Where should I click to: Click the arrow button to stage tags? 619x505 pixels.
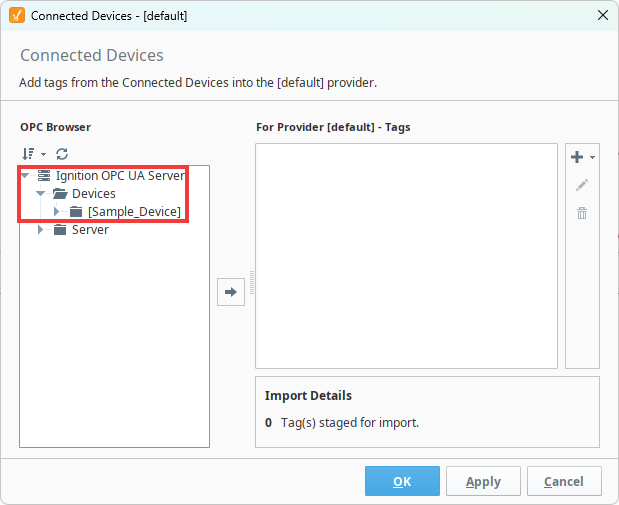[x=231, y=292]
